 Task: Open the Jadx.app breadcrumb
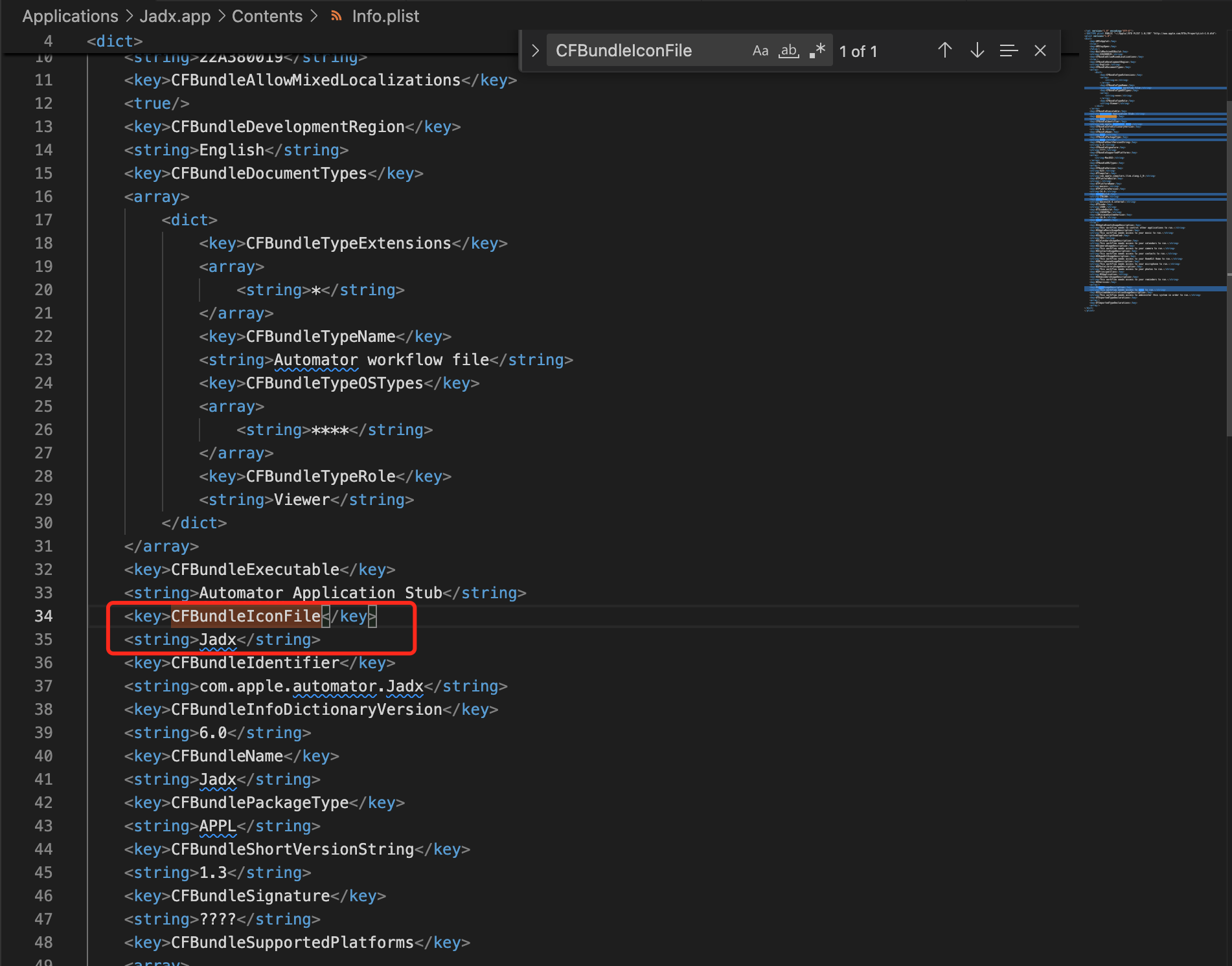pyautogui.click(x=175, y=16)
